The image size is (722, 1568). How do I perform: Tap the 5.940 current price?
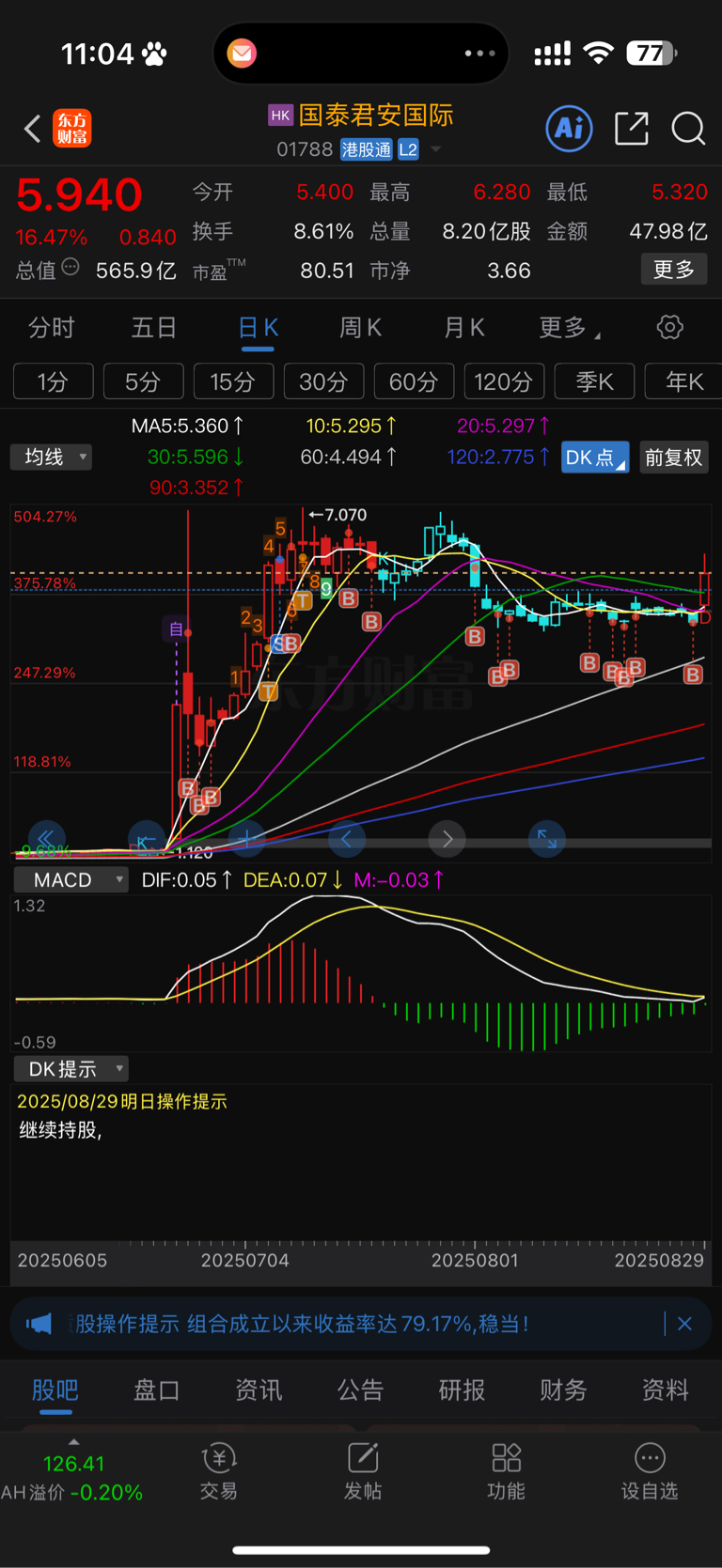point(79,195)
